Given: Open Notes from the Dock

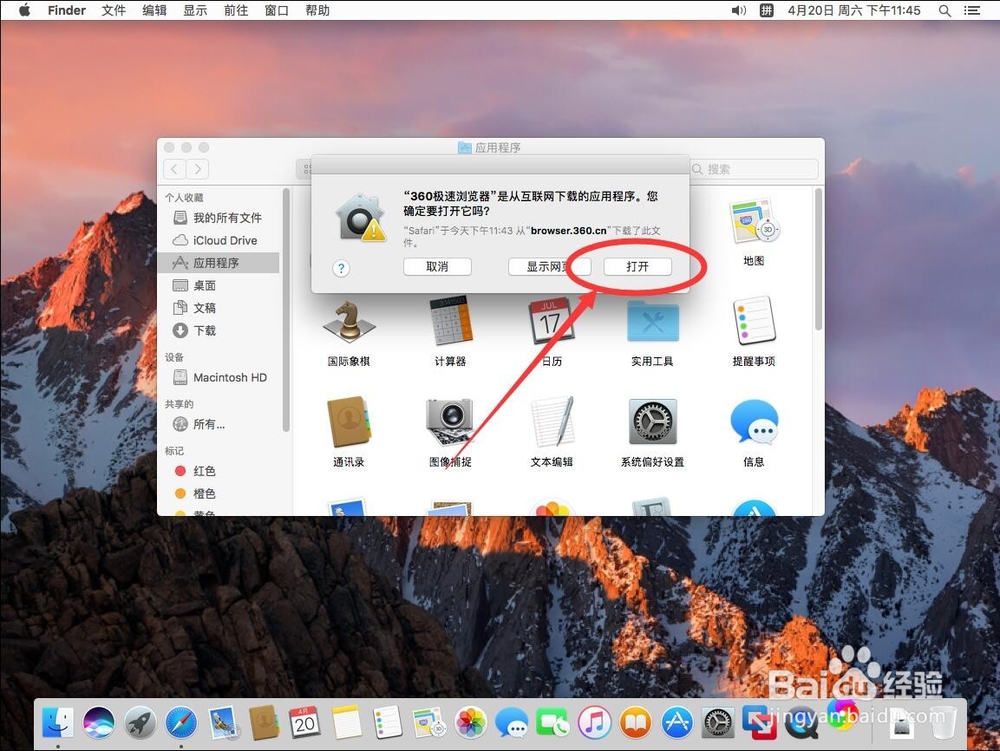Looking at the screenshot, I should point(346,723).
